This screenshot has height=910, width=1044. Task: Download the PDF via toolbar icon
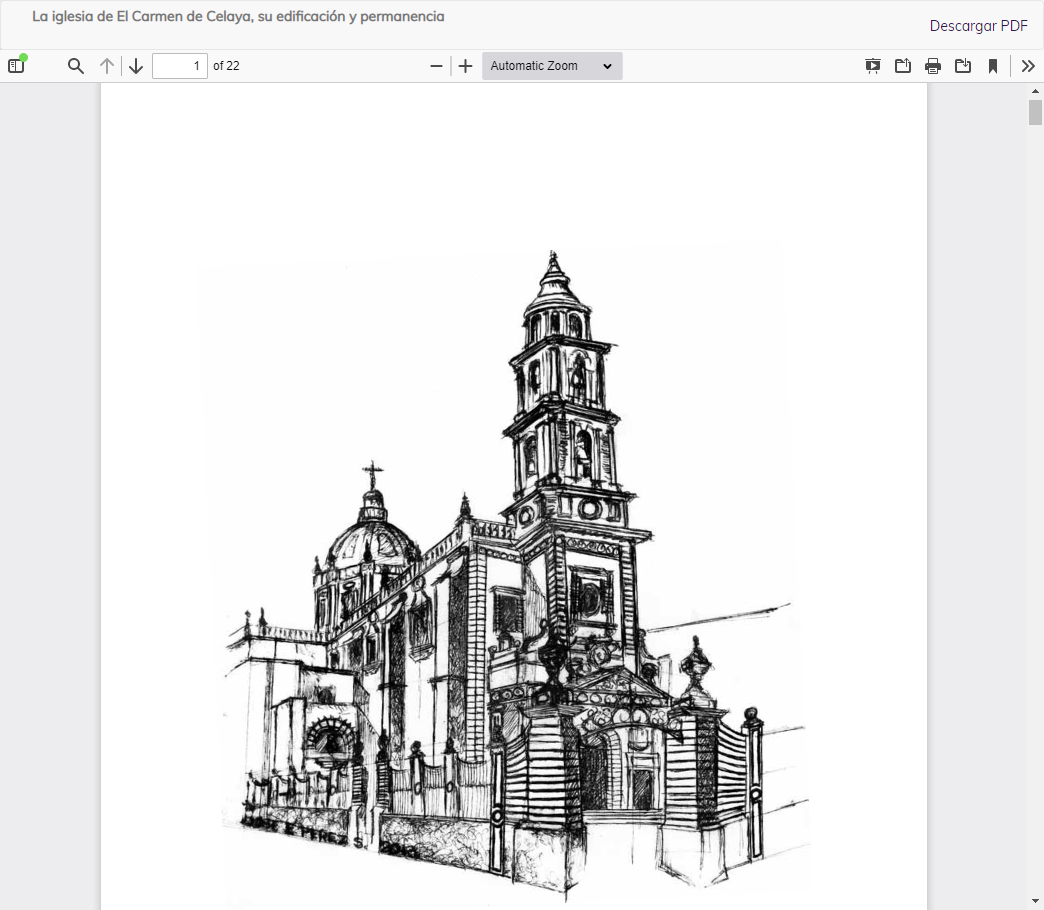(x=963, y=66)
